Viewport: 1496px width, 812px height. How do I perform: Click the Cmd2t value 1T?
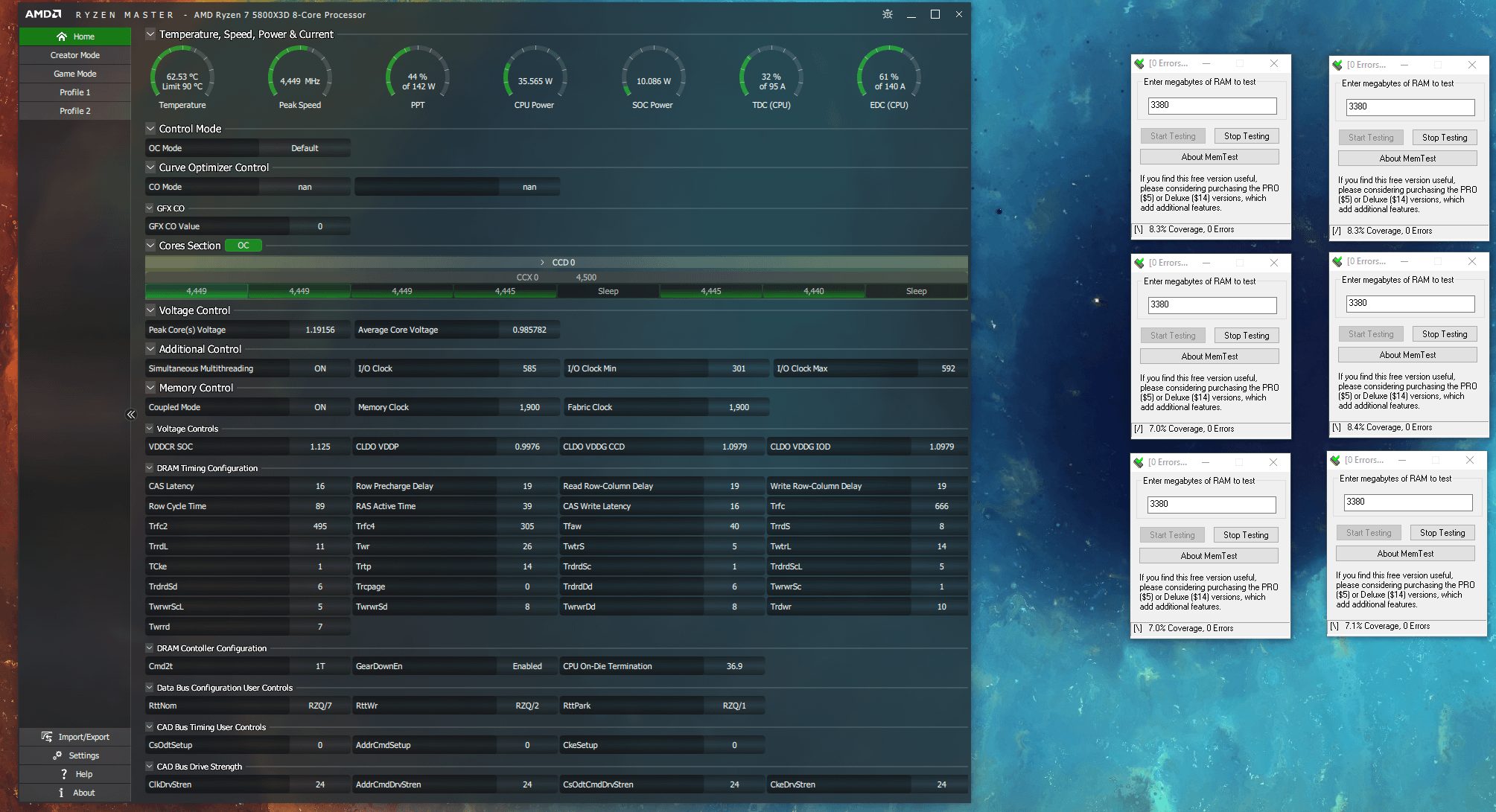coord(320,666)
